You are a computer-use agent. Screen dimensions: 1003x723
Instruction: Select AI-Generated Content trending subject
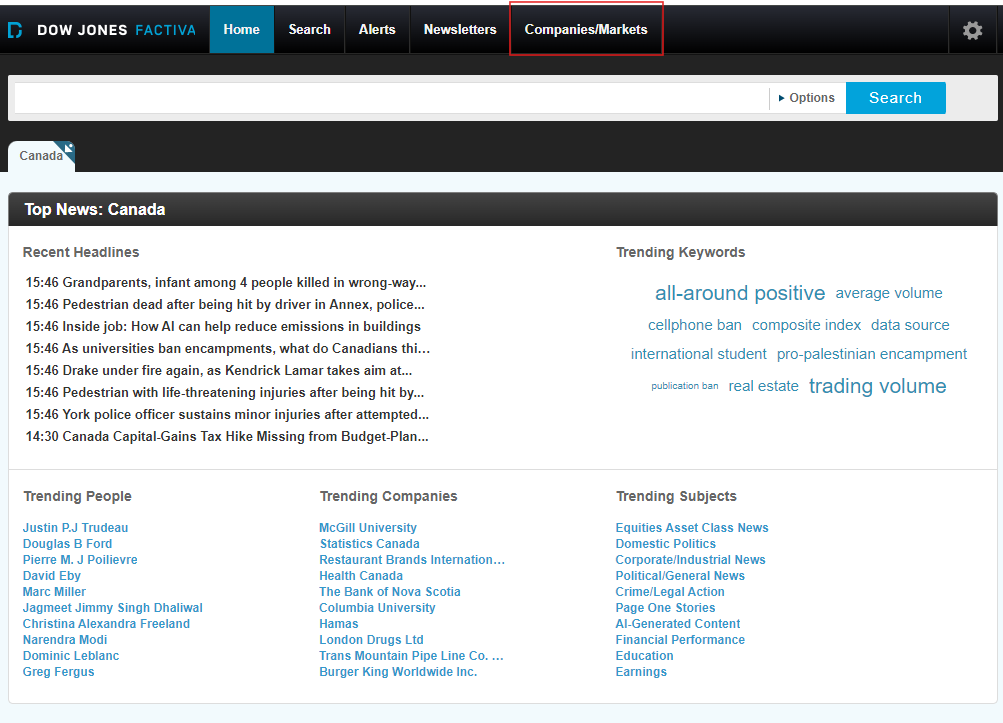(678, 624)
